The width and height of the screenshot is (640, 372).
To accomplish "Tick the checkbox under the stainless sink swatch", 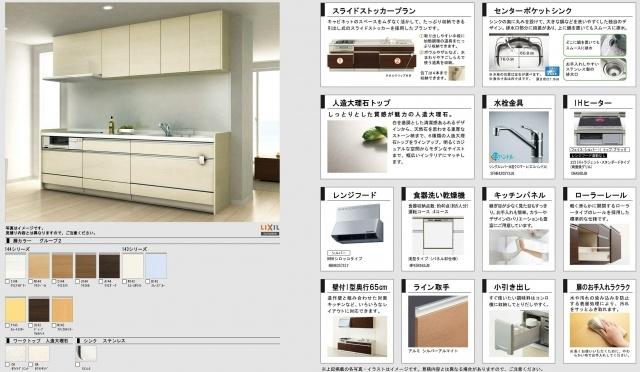I will coord(78,364).
